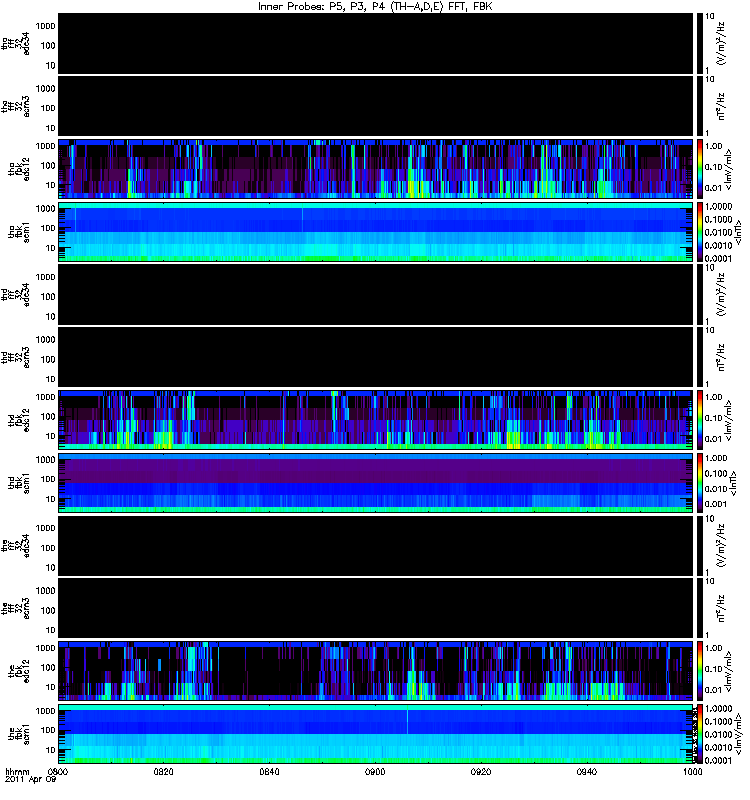
Task: Click the 'tha fff 32 edc34' panel label
Action: pos(16,44)
